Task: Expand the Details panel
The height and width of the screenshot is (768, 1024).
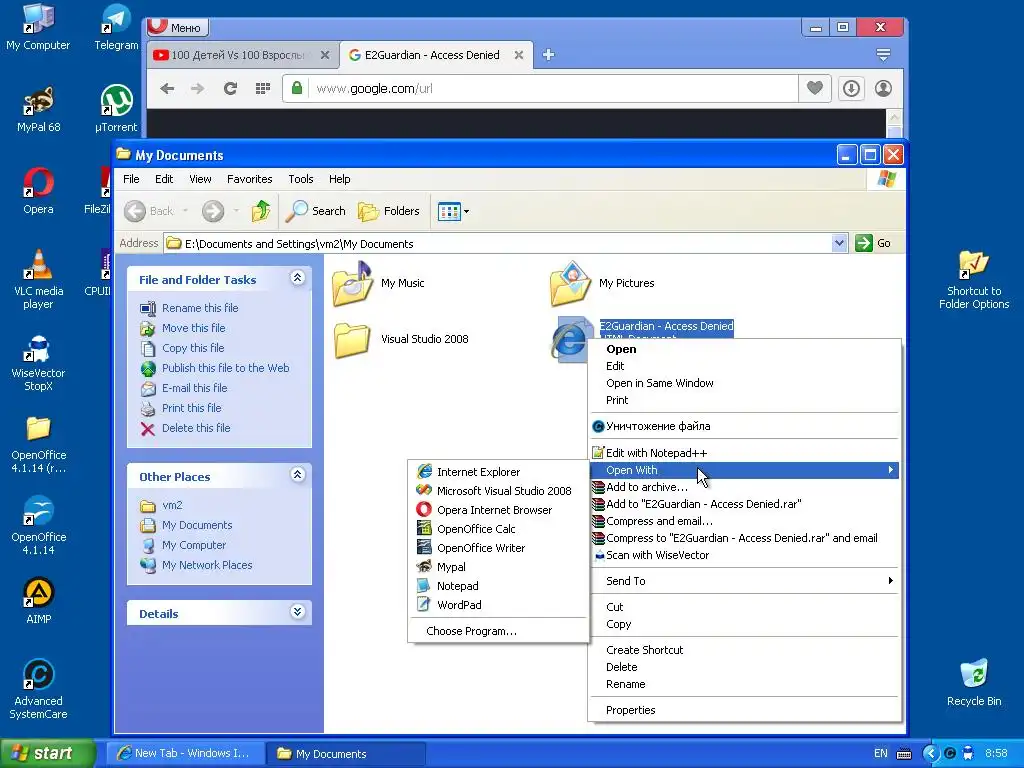Action: 297,612
